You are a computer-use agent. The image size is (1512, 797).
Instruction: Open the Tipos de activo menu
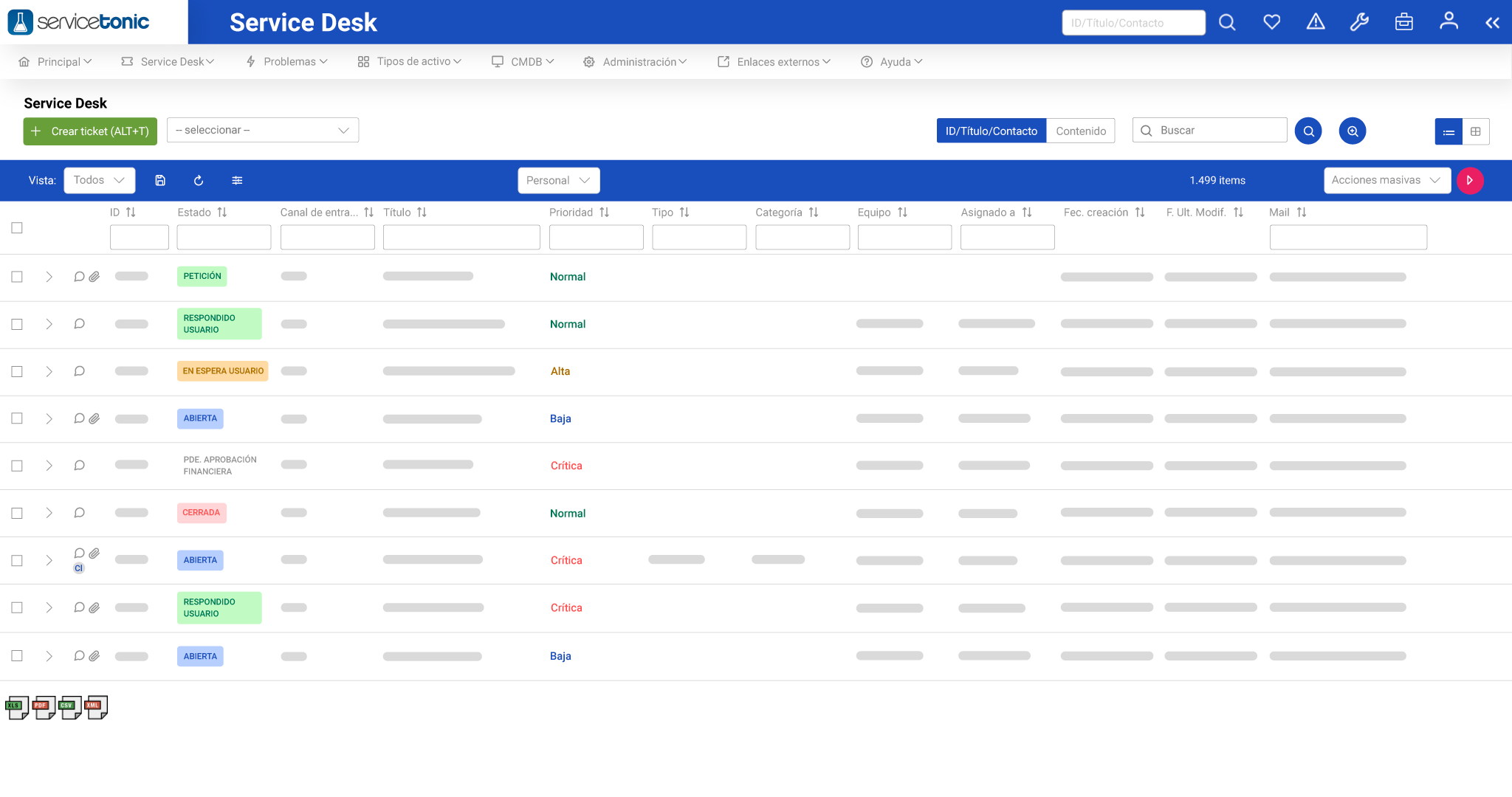[x=410, y=62]
